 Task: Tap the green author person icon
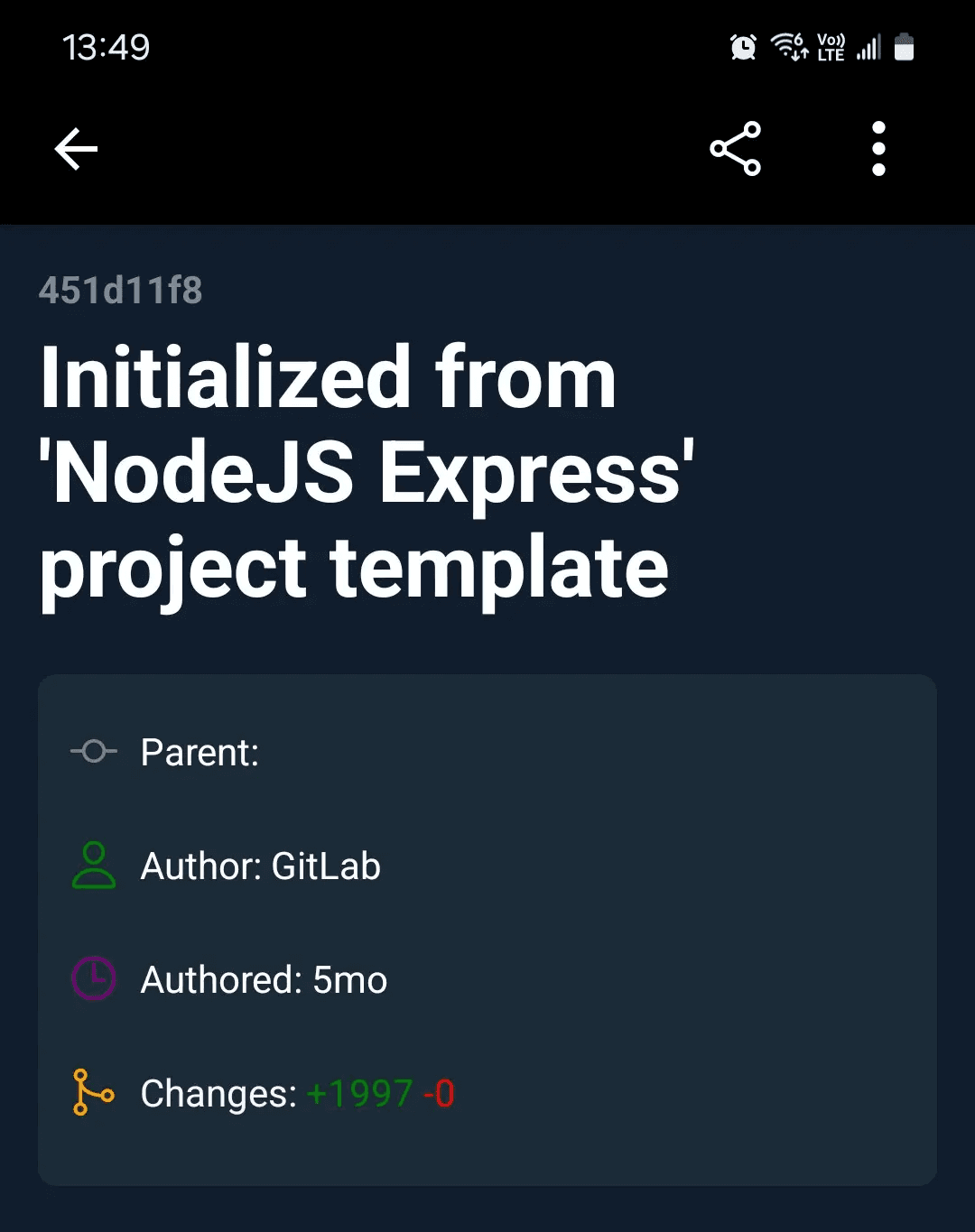[92, 865]
